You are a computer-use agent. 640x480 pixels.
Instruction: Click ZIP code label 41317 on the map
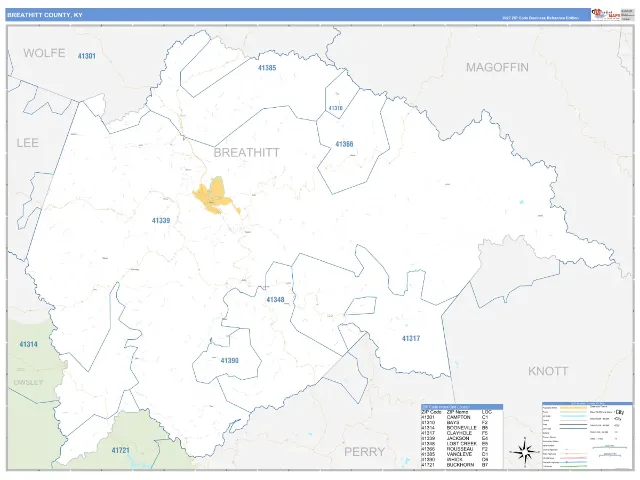(411, 338)
